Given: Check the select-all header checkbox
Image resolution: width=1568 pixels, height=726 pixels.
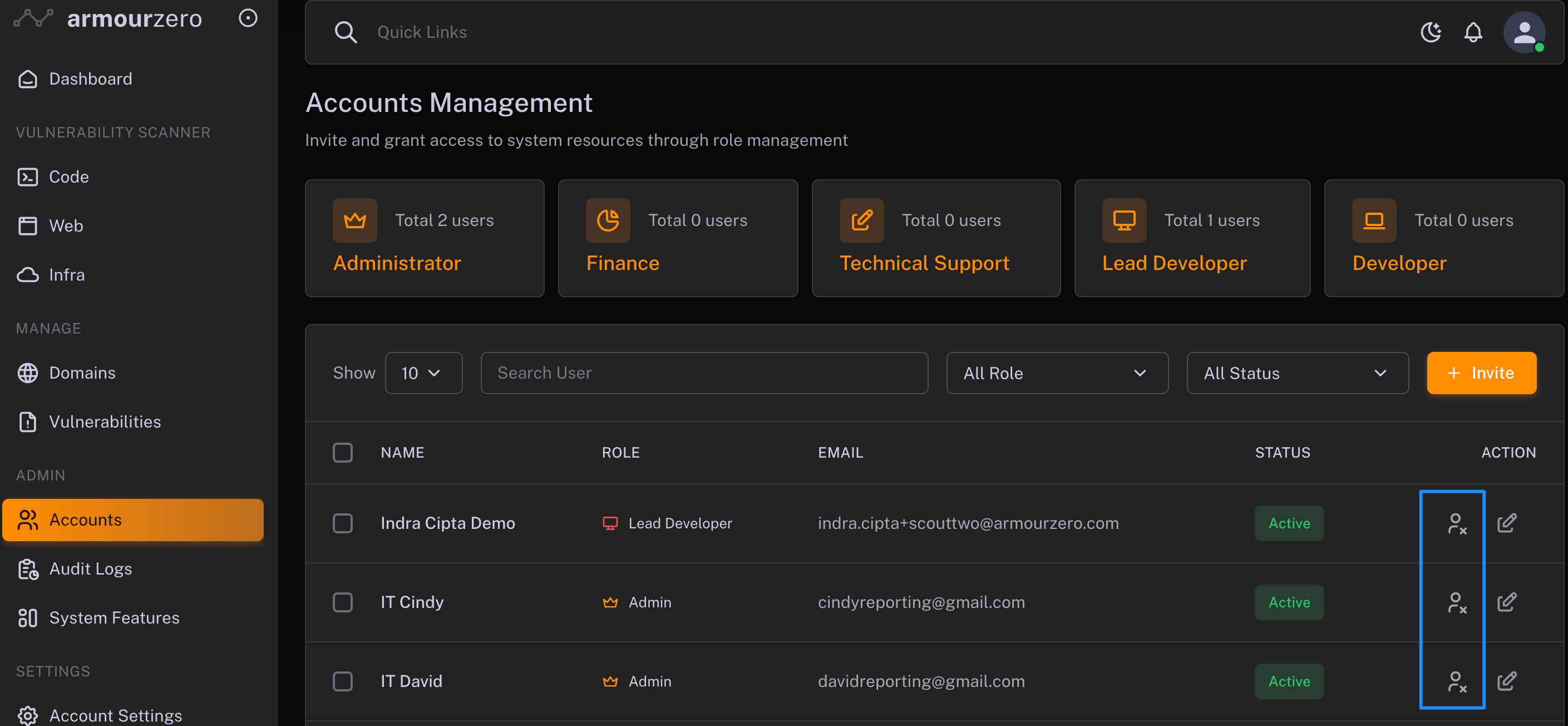Looking at the screenshot, I should click(x=343, y=453).
